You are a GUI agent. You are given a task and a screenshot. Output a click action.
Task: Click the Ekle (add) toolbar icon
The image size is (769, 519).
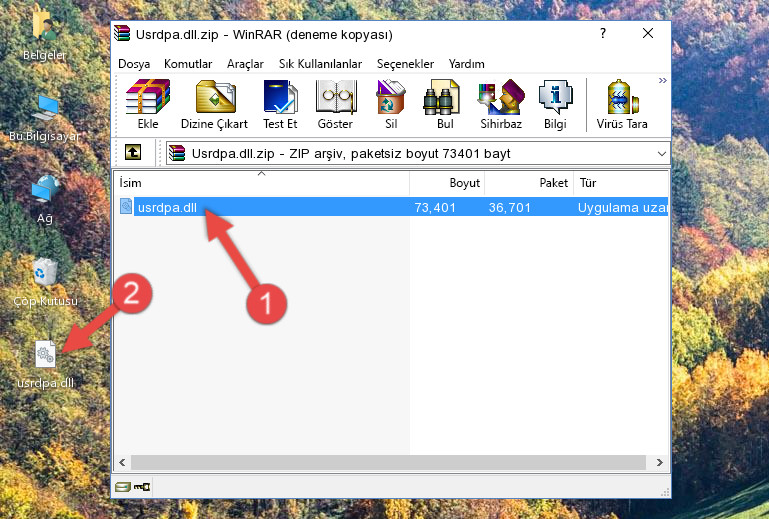tap(148, 104)
